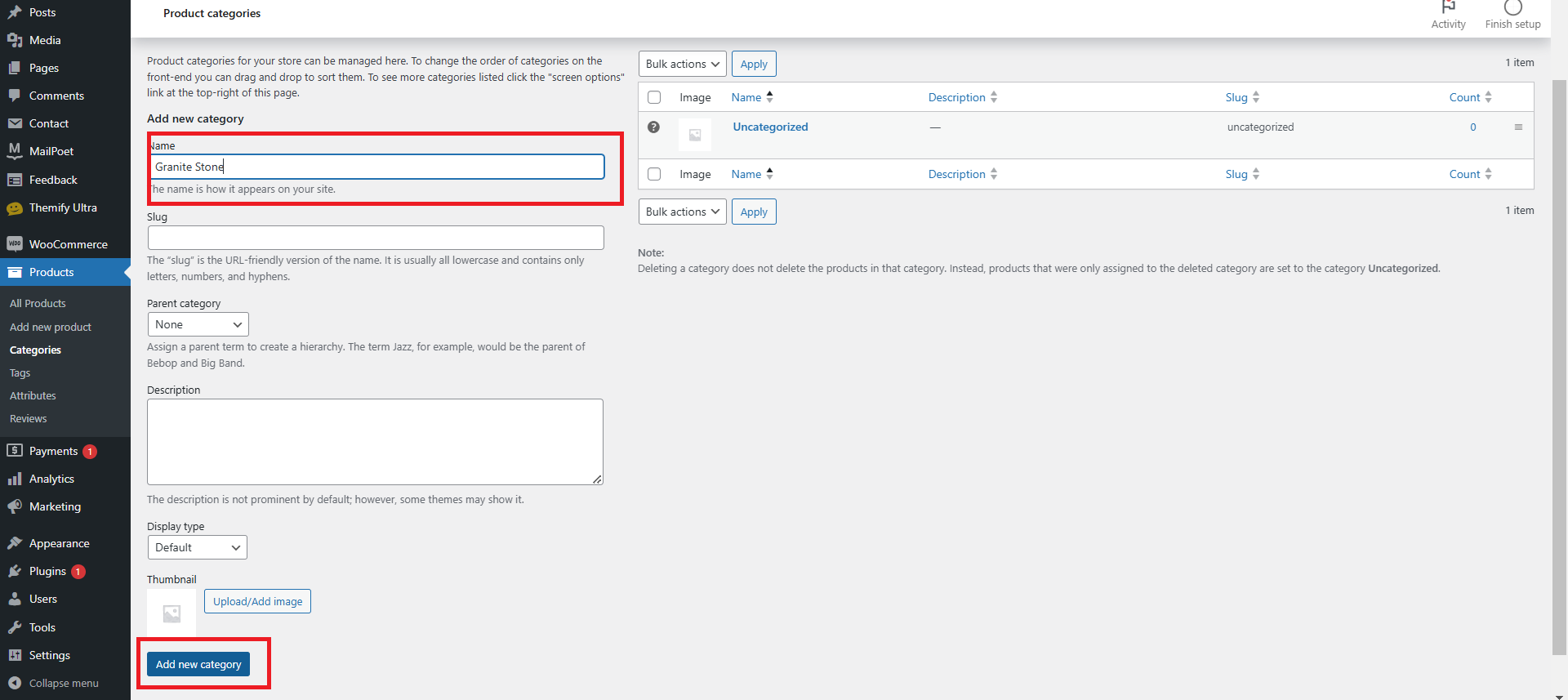Sort by Count in table footer

click(x=1471, y=174)
